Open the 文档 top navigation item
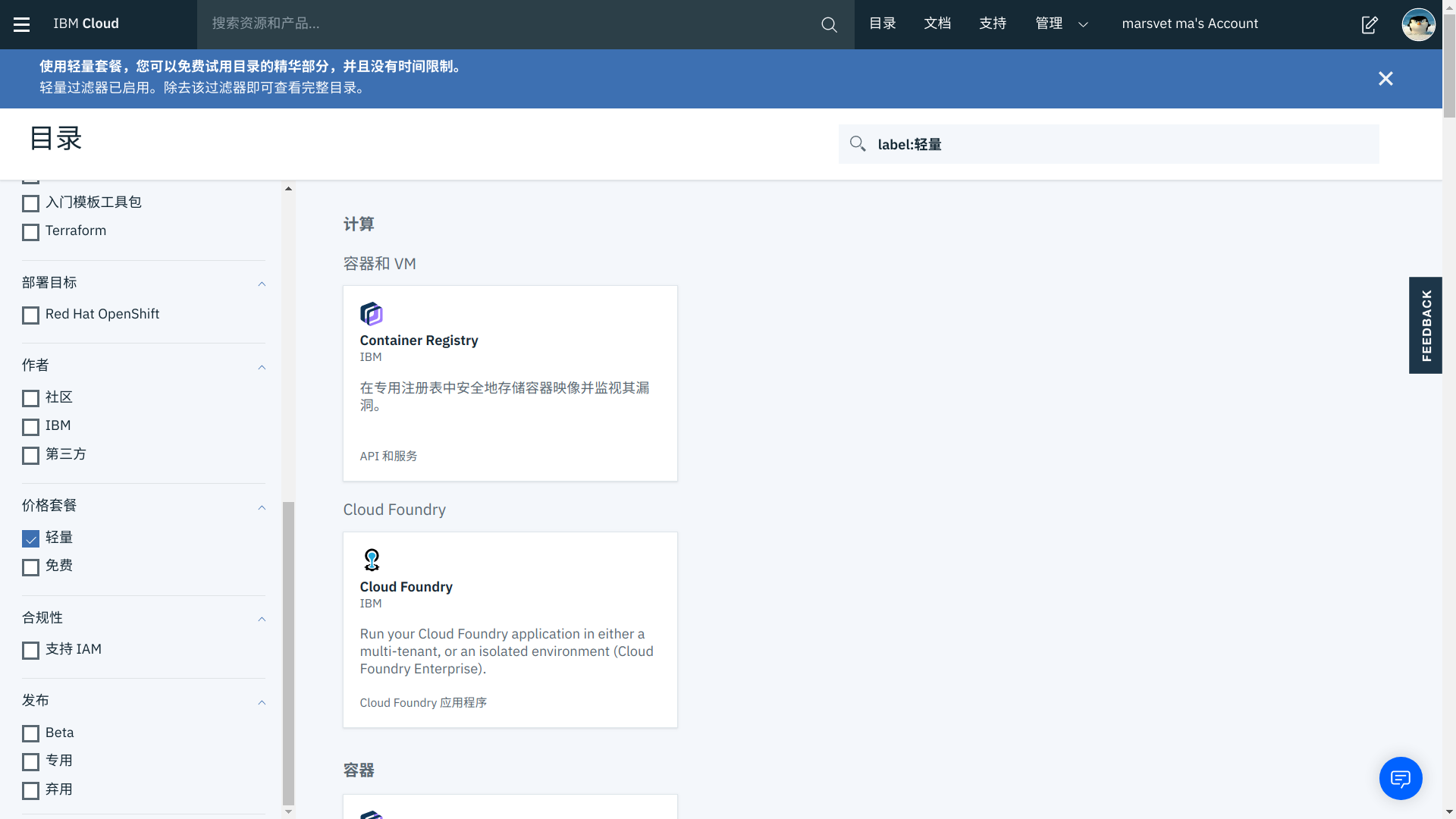1456x819 pixels. coord(937,24)
